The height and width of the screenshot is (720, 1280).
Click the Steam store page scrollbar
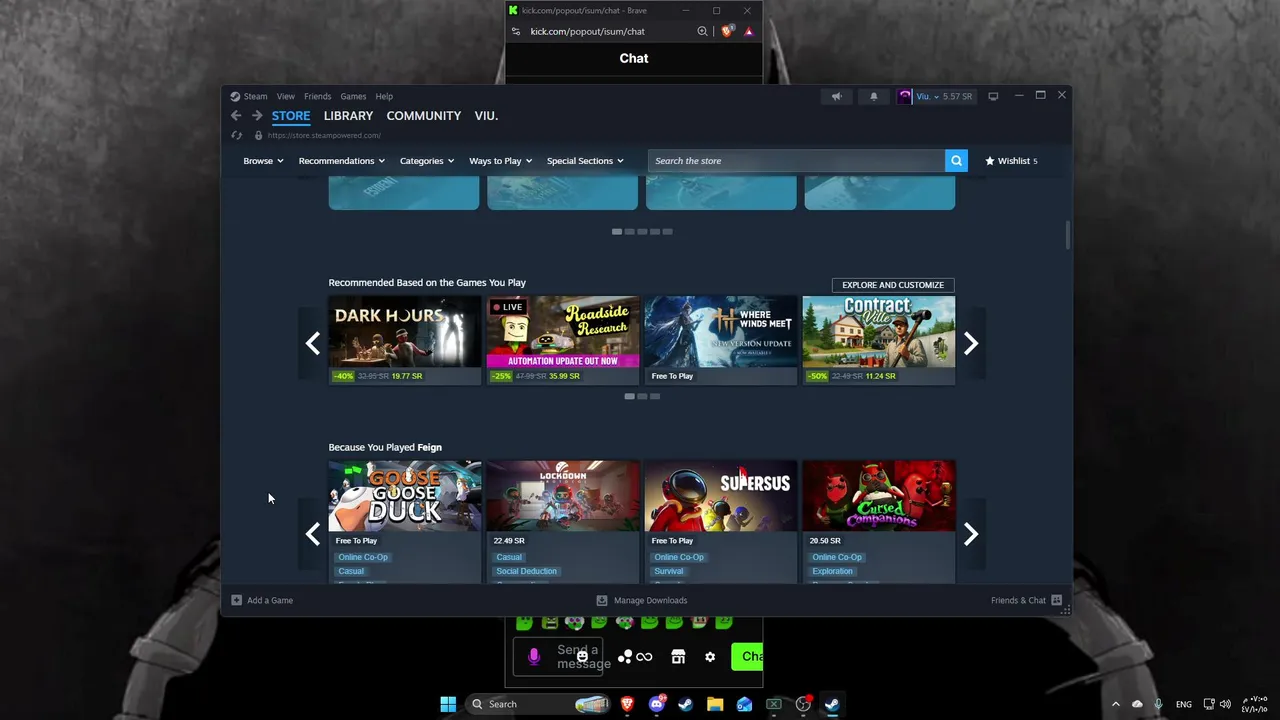pos(1068,236)
